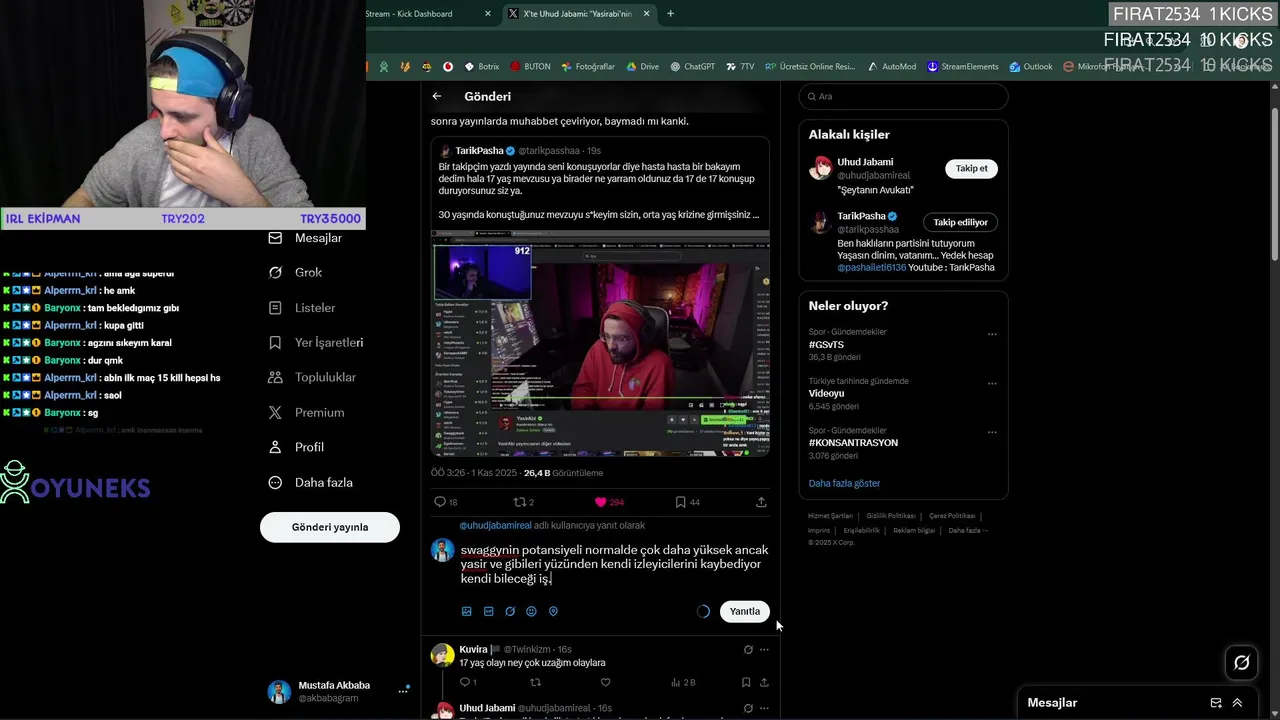Add media with the image icon in reply composer
The height and width of the screenshot is (720, 1280).
[x=466, y=611]
